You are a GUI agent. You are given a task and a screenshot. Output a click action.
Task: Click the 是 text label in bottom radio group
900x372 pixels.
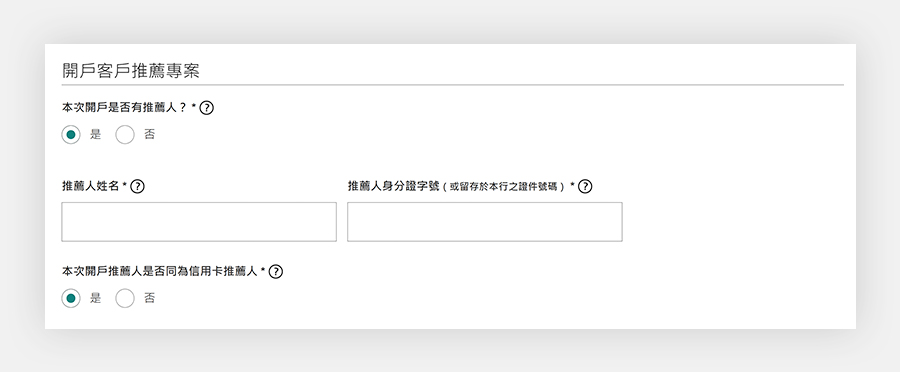click(95, 299)
